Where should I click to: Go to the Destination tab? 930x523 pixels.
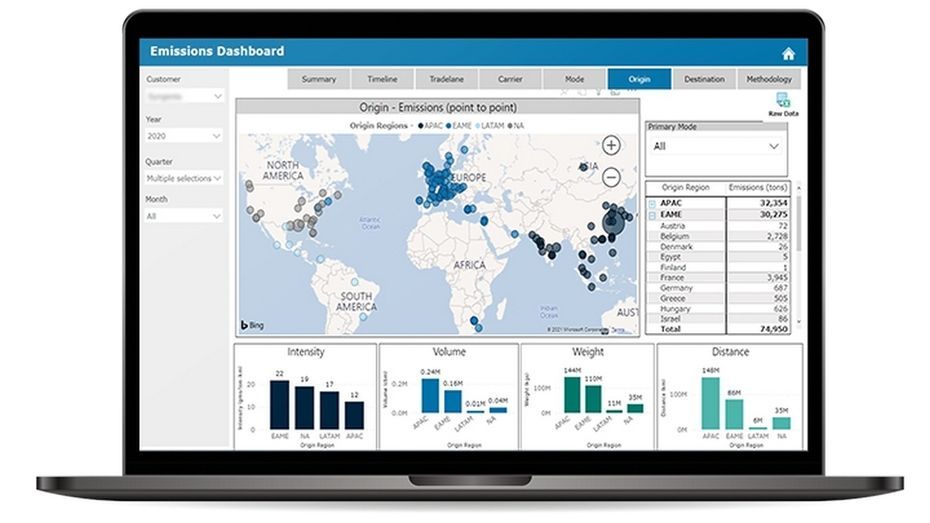(x=704, y=79)
